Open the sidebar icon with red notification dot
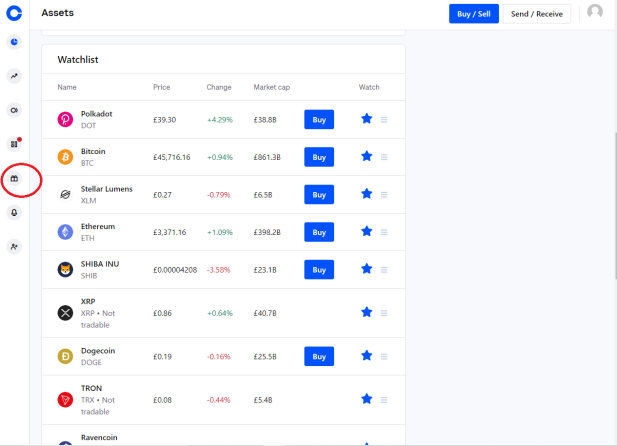 click(x=14, y=144)
